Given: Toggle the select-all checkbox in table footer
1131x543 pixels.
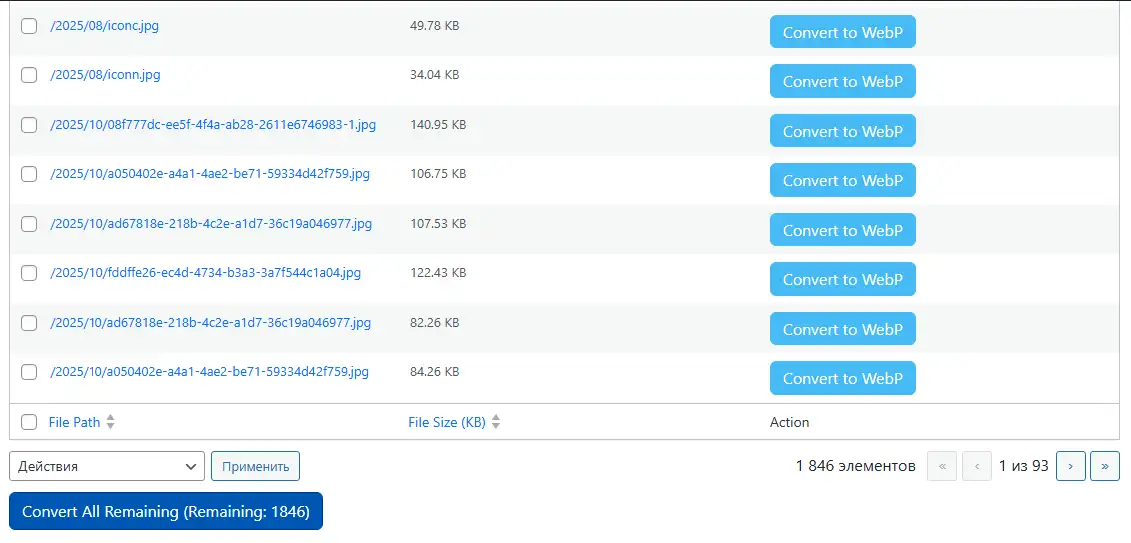Looking at the screenshot, I should click(x=29, y=422).
